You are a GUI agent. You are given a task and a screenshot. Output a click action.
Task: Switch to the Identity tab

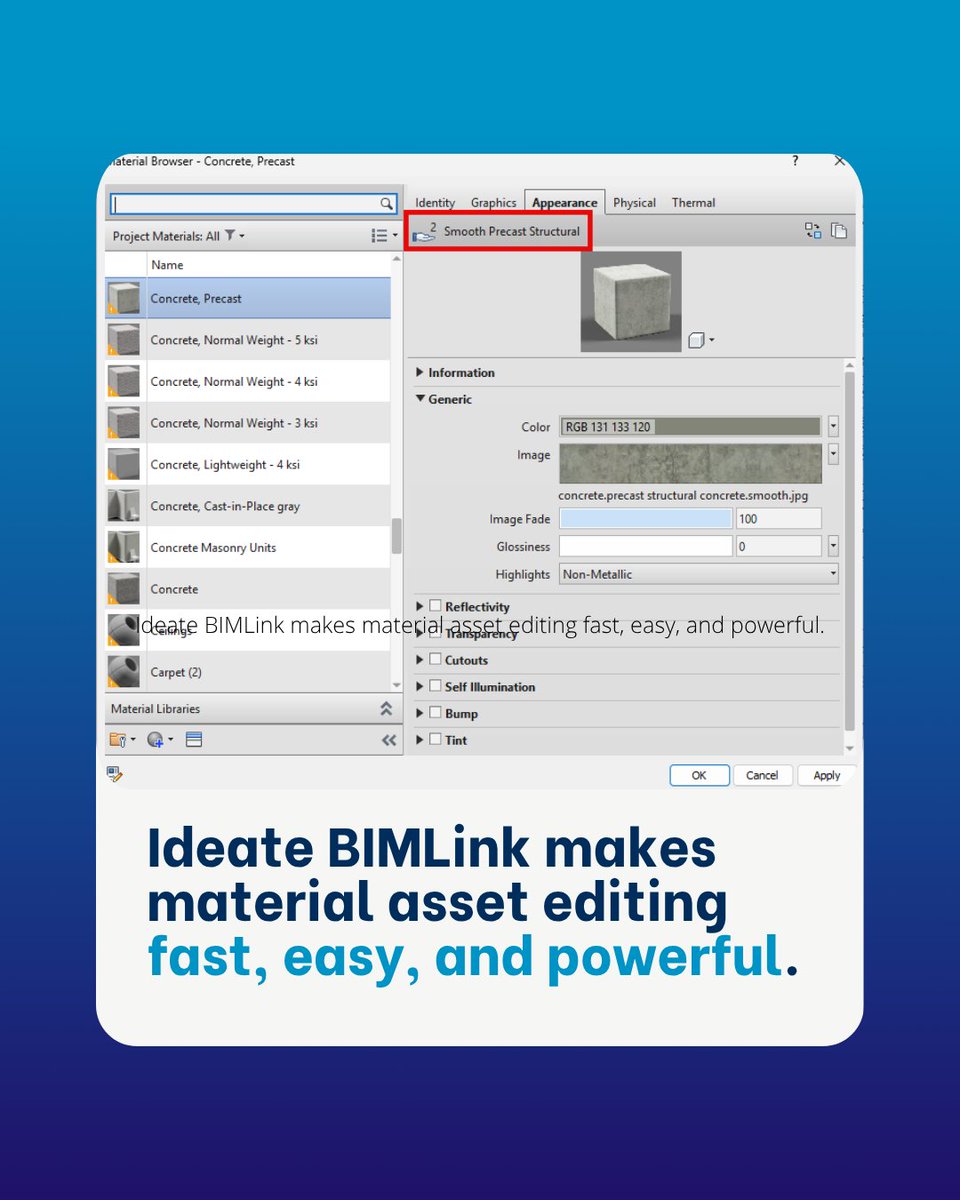pos(435,203)
